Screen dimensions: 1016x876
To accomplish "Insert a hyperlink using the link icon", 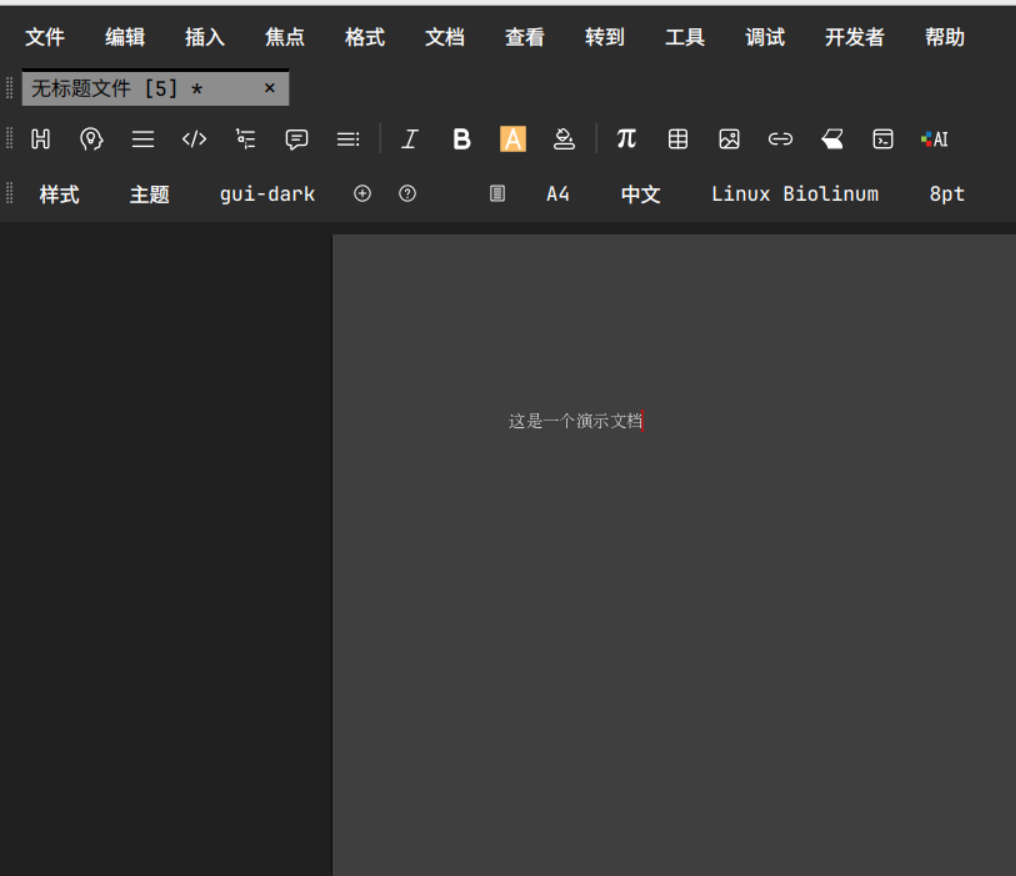I will coord(780,139).
